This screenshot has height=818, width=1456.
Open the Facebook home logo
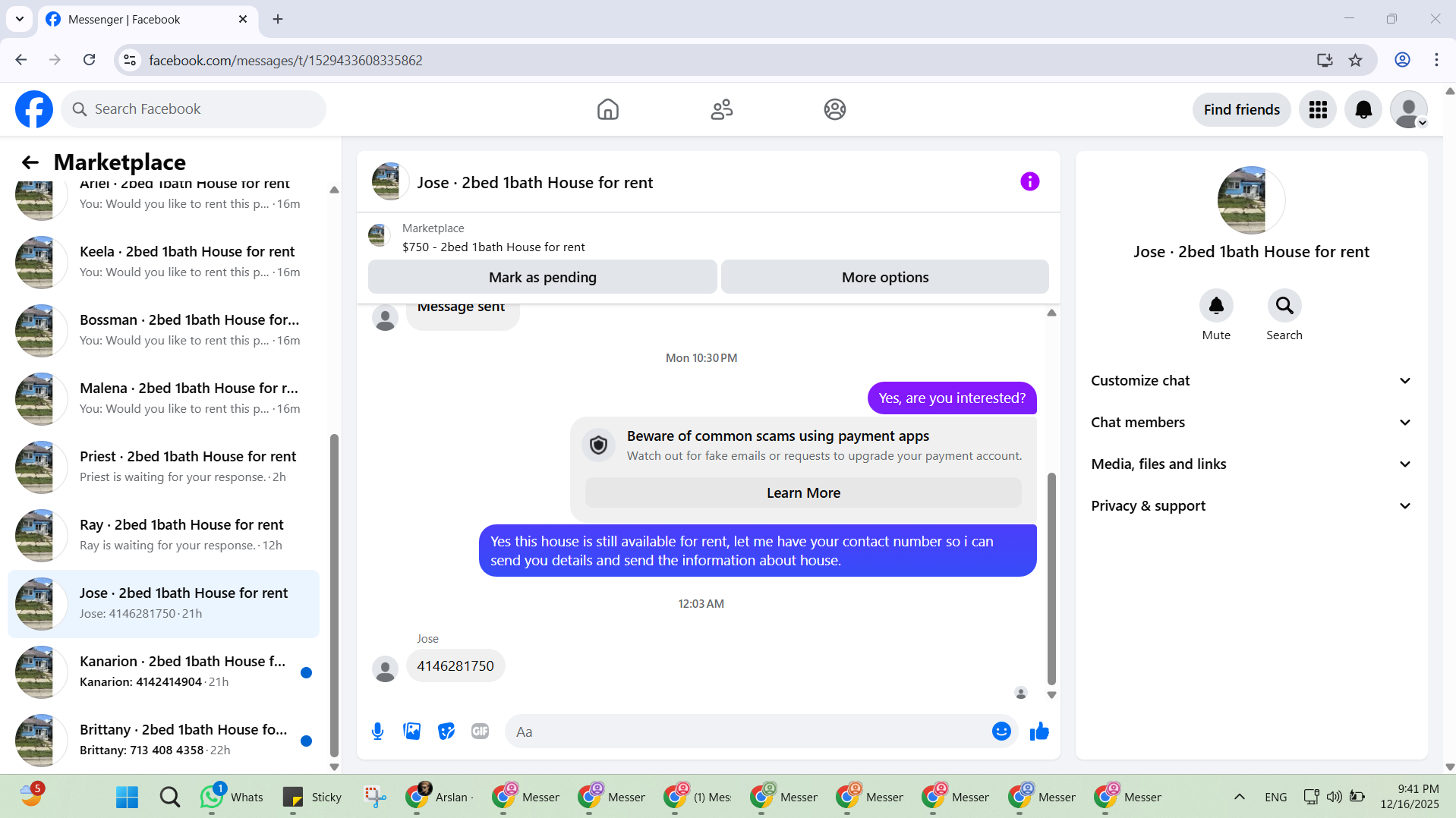(x=34, y=109)
